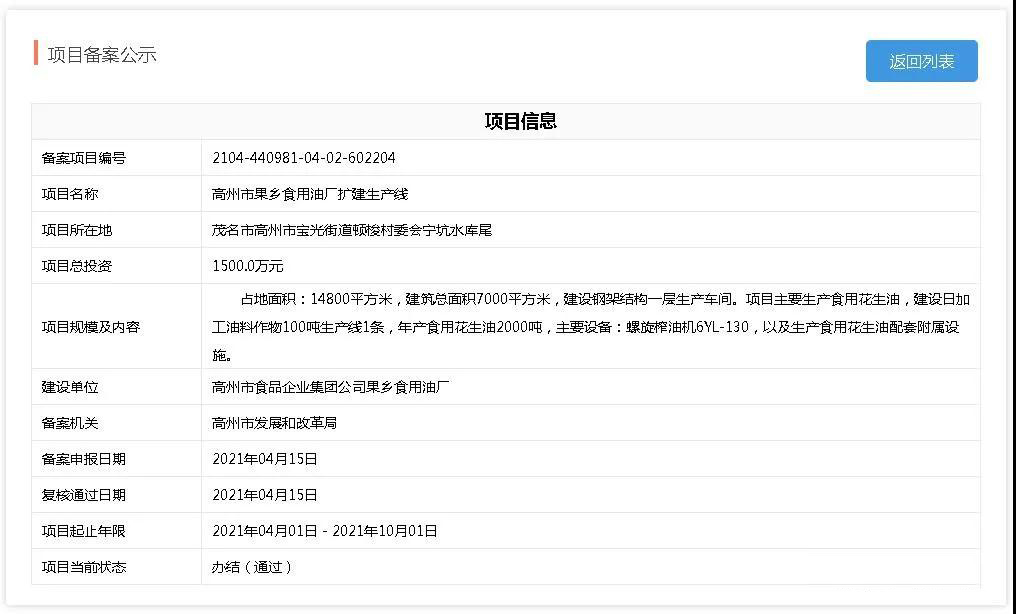Image resolution: width=1016 pixels, height=614 pixels.
Task: Select the date value beside 复核通过日期
Action: coord(265,495)
